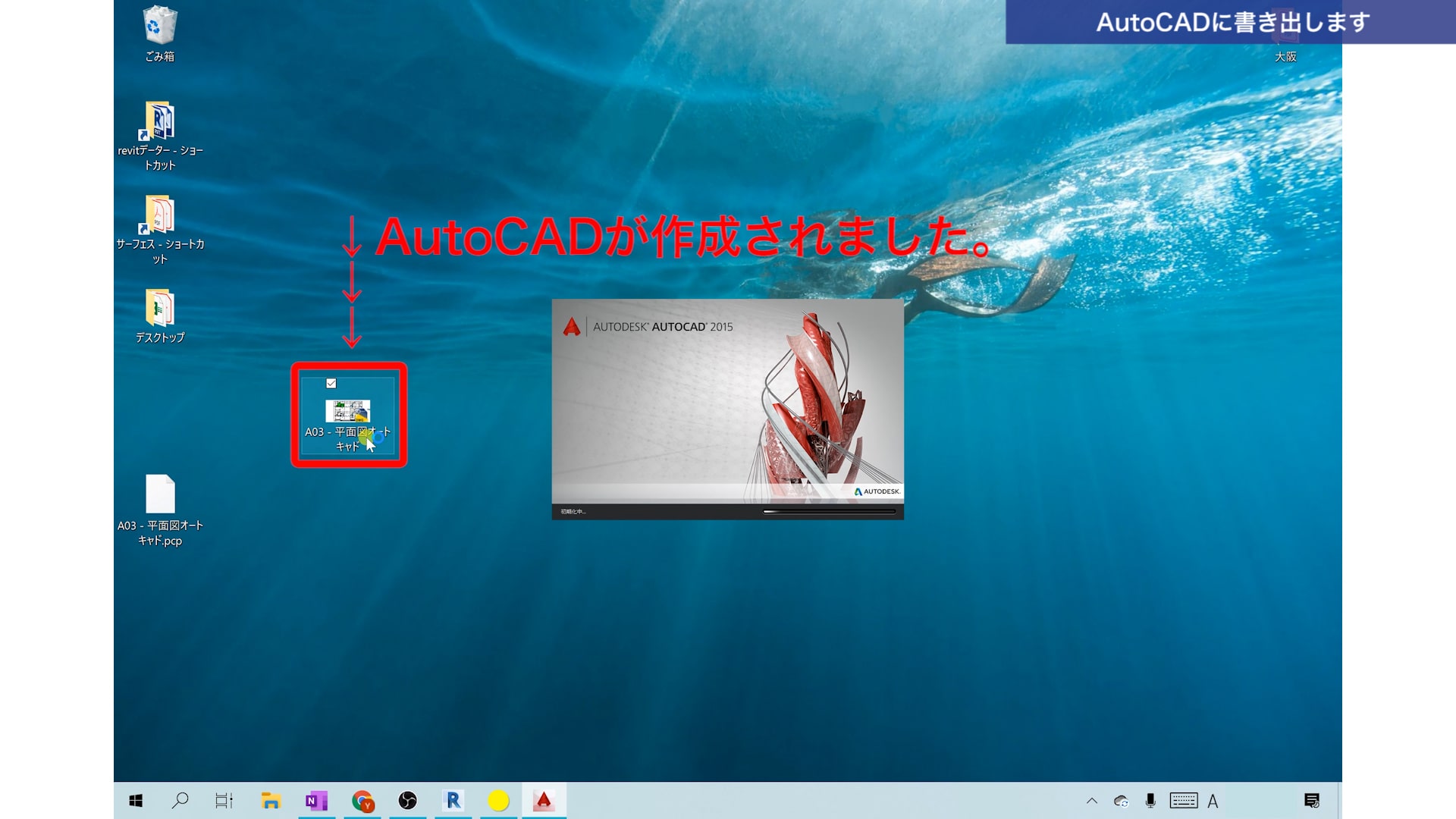Switch to Chrome in the taskbar
Viewport: 1456px width, 819px height.
tap(362, 801)
